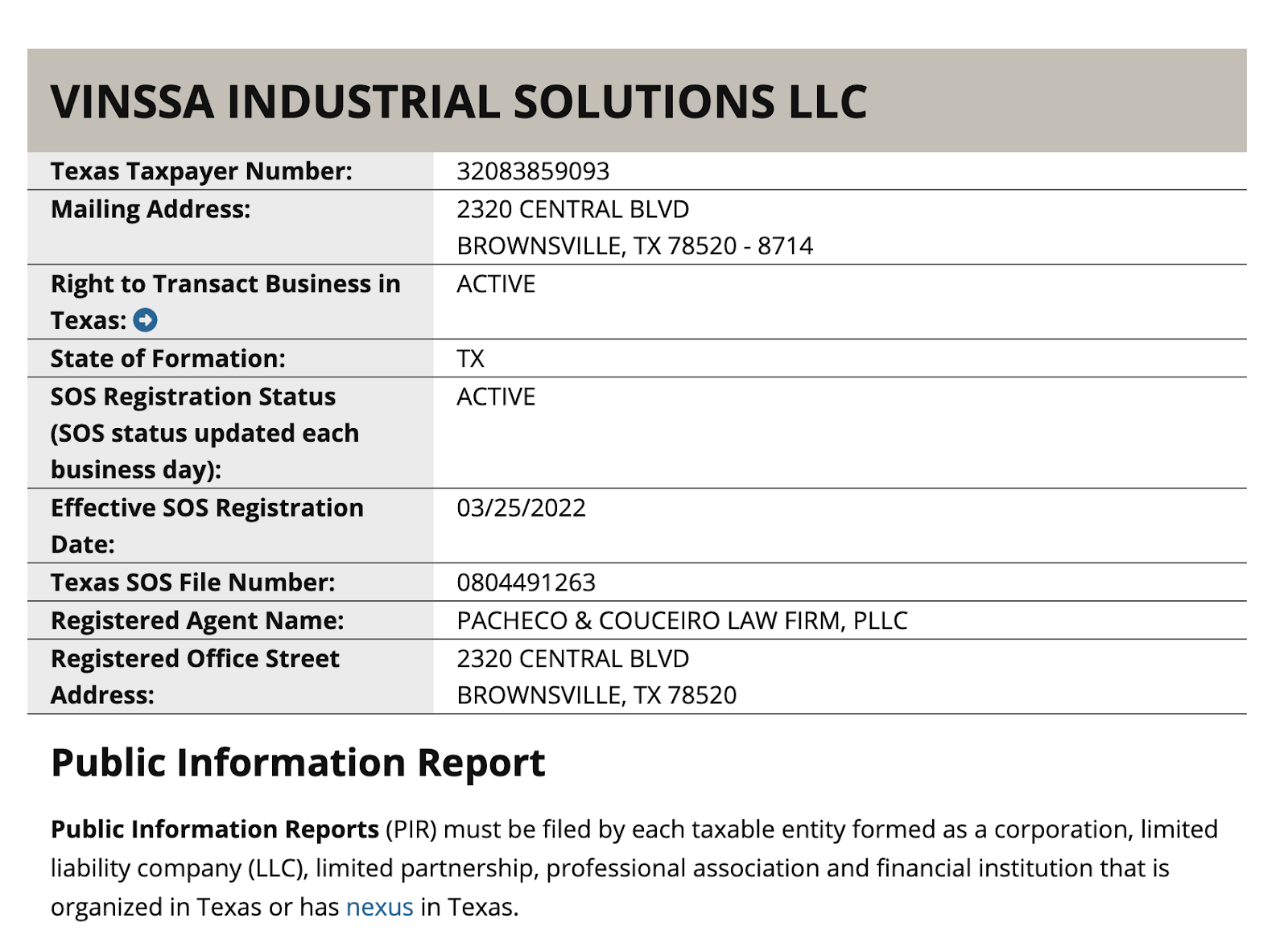
Task: Click the Public Information Report heading
Action: pos(298,763)
